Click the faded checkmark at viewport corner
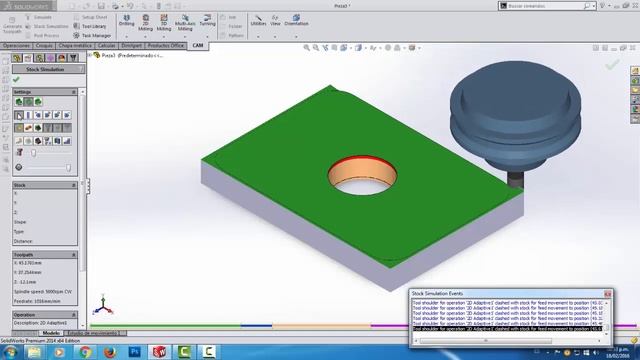 pos(612,64)
